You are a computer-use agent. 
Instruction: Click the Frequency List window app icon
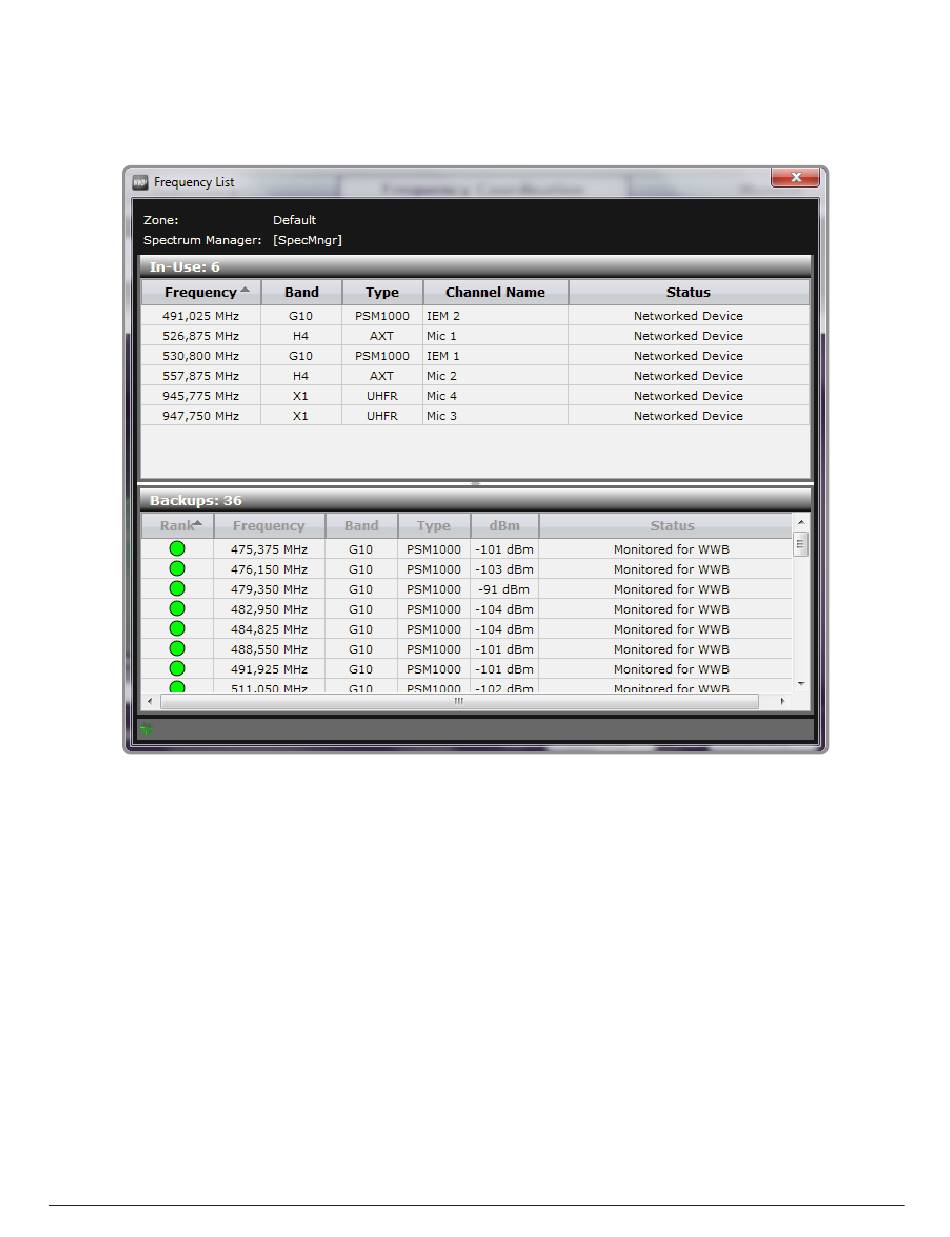click(141, 182)
